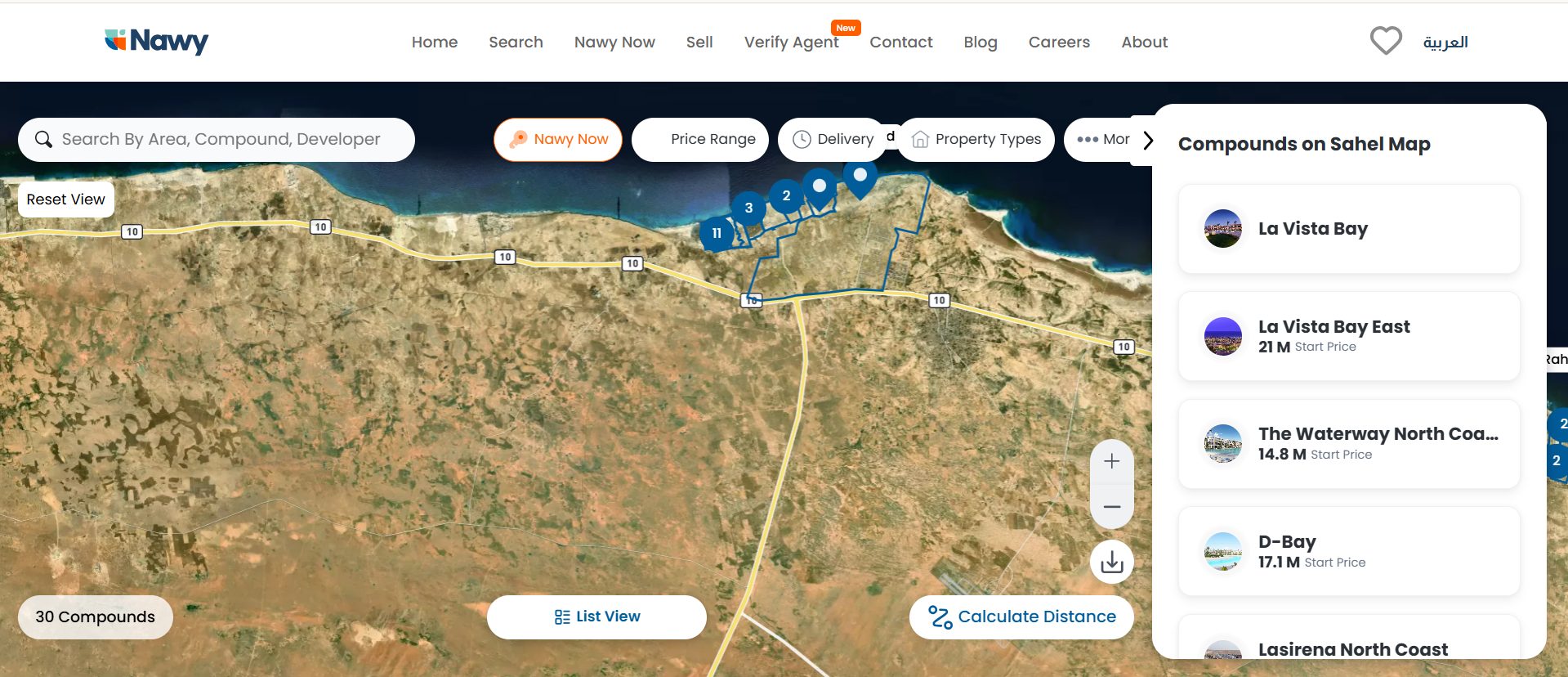
Task: Open the Price Range filter
Action: tap(700, 140)
